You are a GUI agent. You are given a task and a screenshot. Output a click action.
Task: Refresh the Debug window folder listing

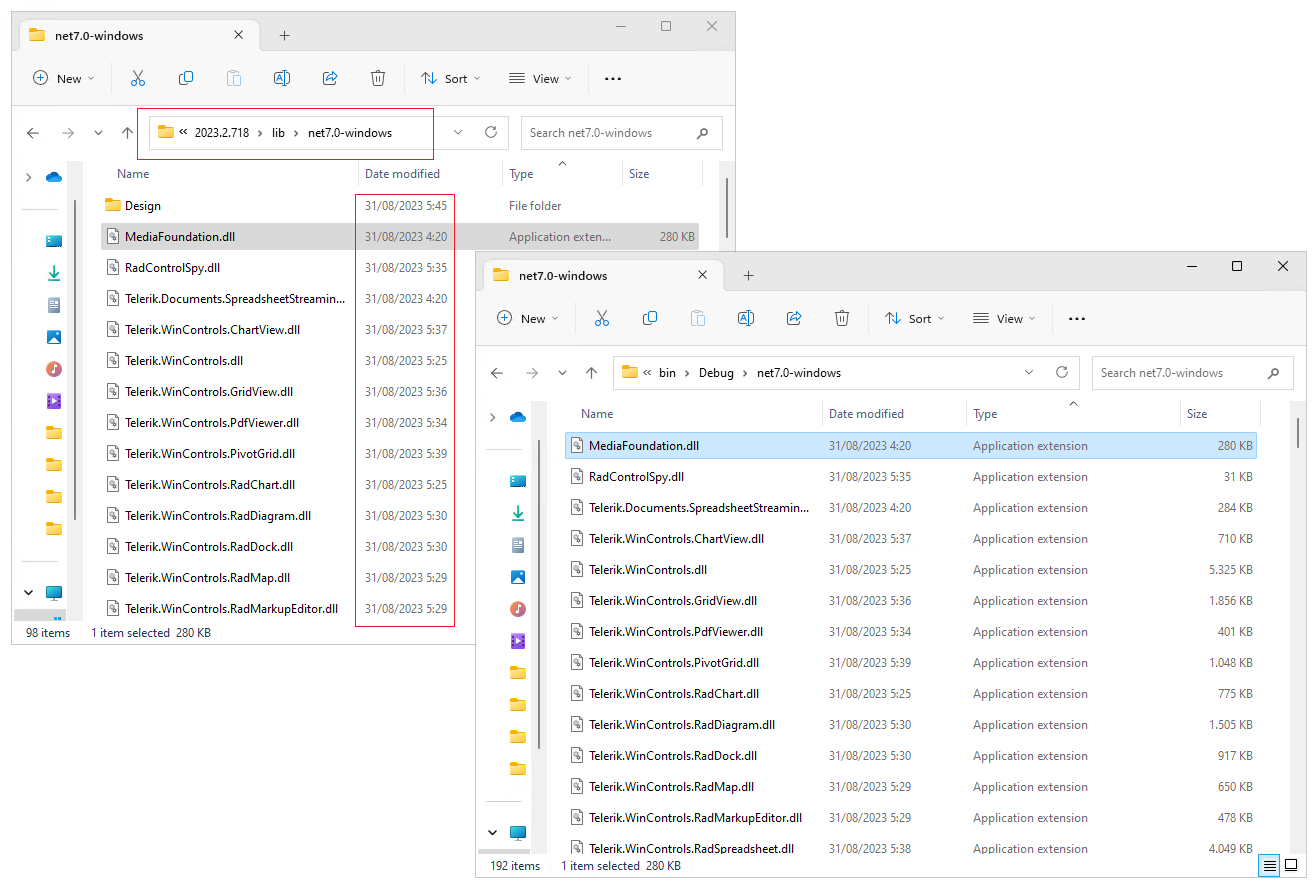(1062, 372)
